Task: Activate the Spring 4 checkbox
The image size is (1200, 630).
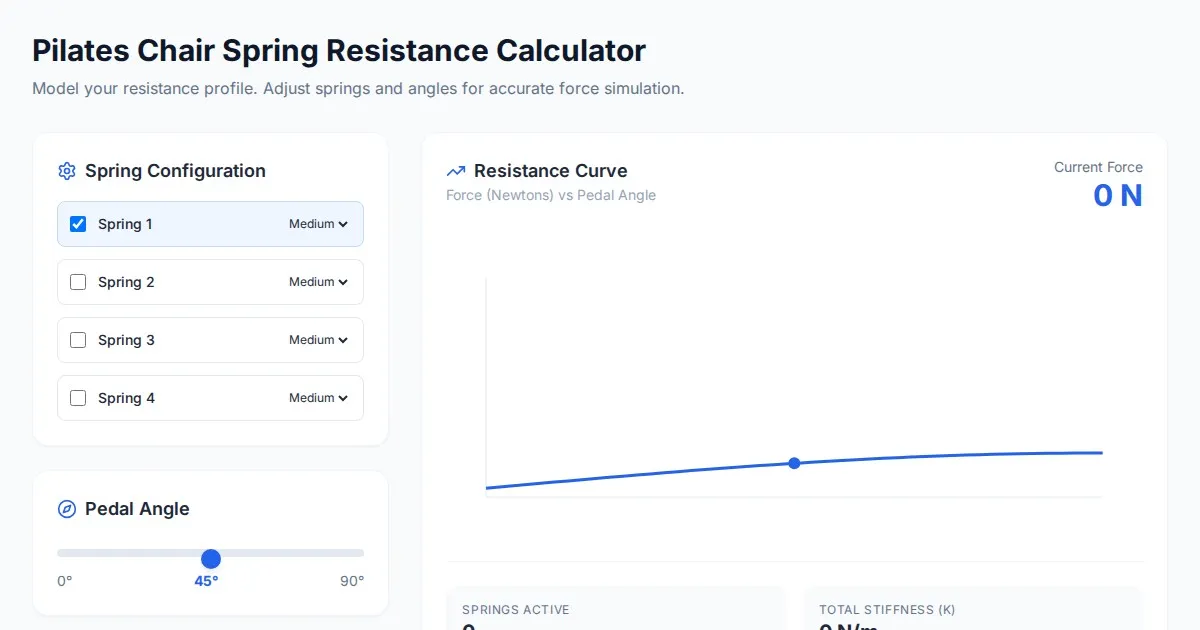Action: pos(78,398)
